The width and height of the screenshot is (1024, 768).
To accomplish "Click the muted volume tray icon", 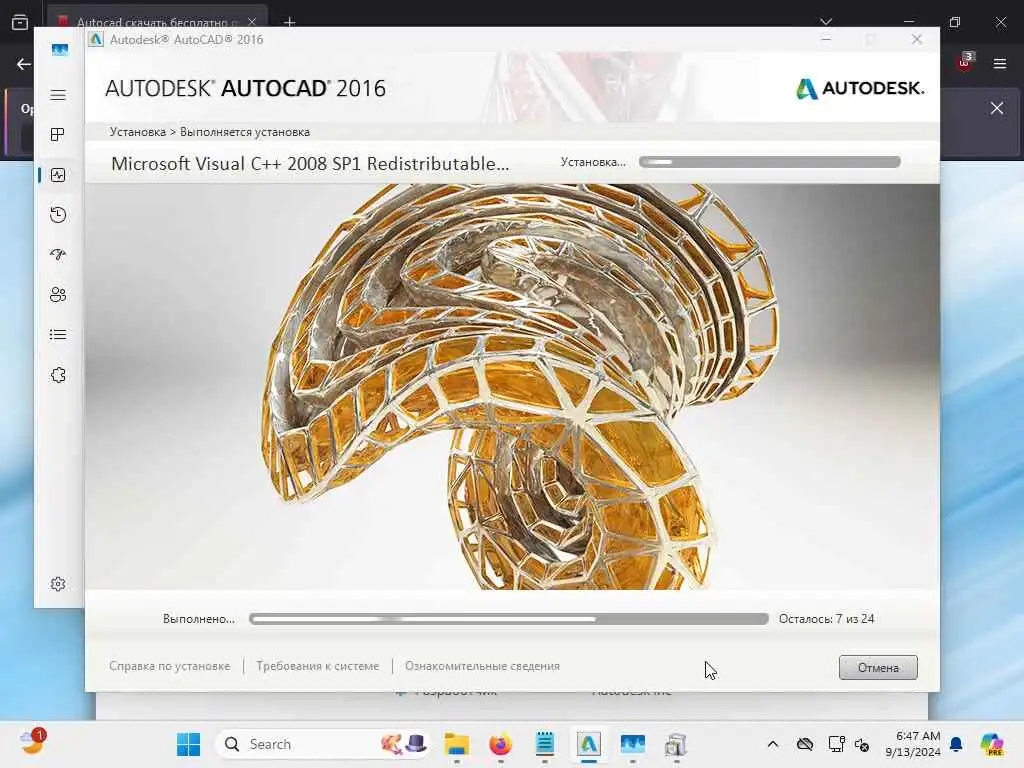I will 862,744.
